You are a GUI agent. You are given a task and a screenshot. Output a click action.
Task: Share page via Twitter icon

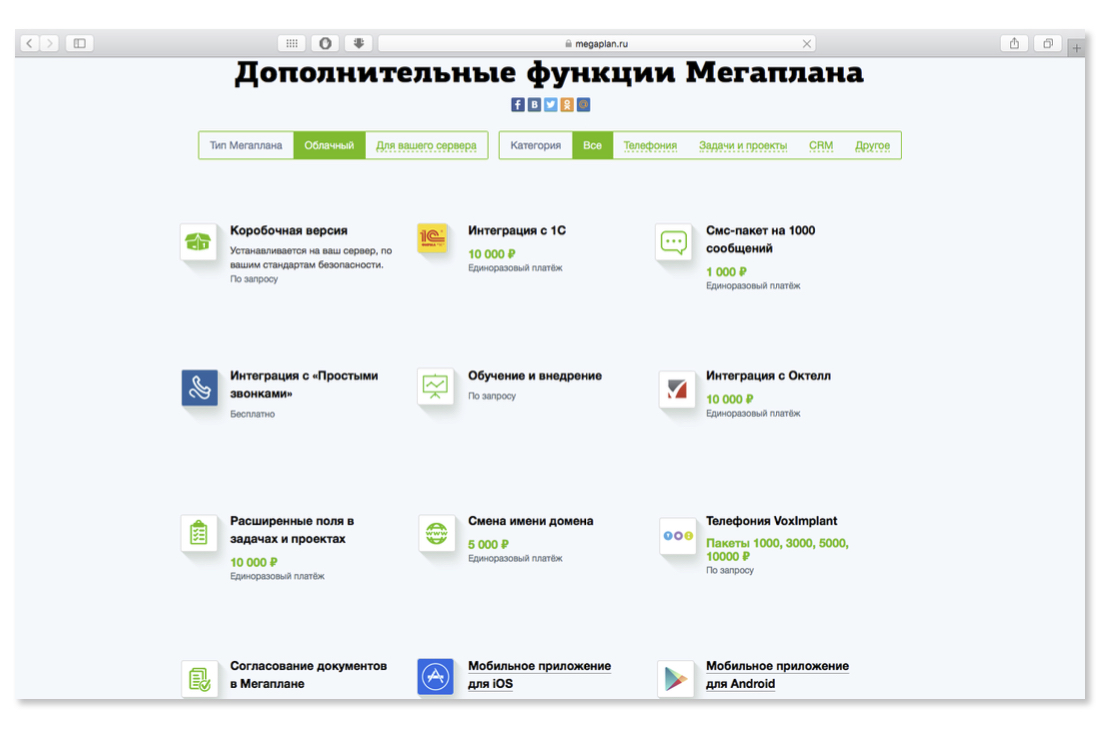point(551,105)
